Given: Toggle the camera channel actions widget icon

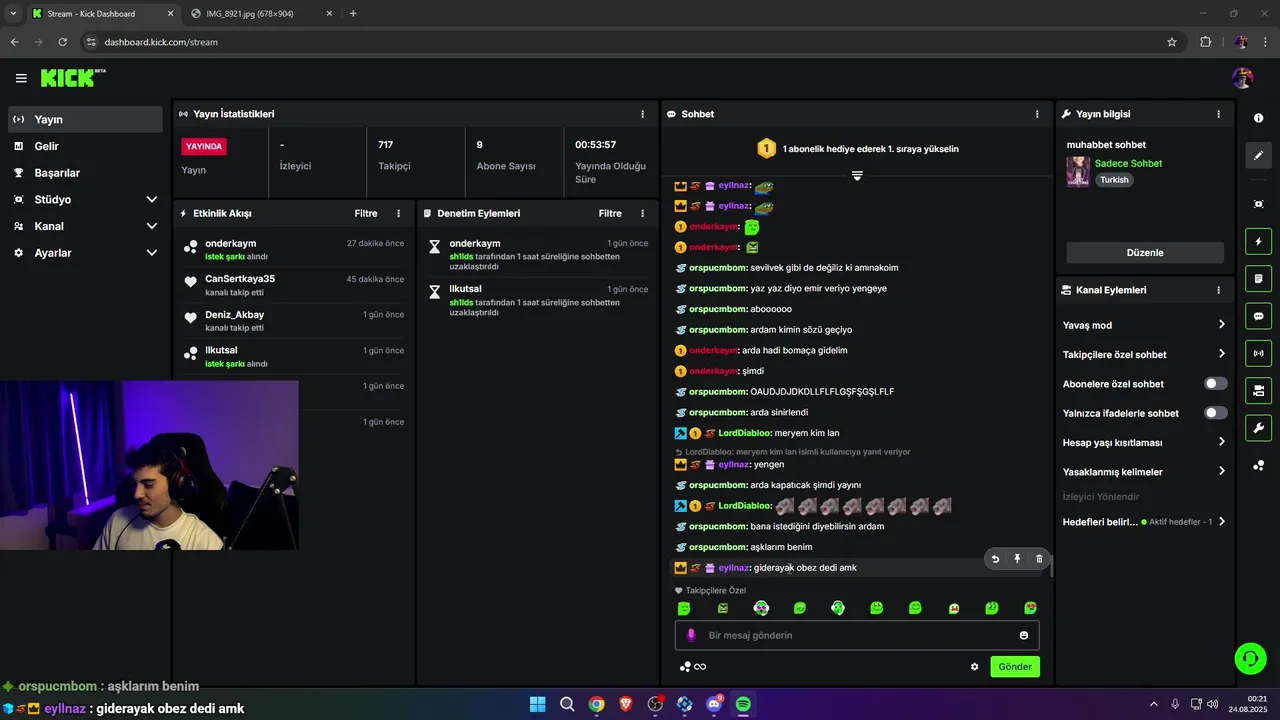Looking at the screenshot, I should pyautogui.click(x=1258, y=390).
